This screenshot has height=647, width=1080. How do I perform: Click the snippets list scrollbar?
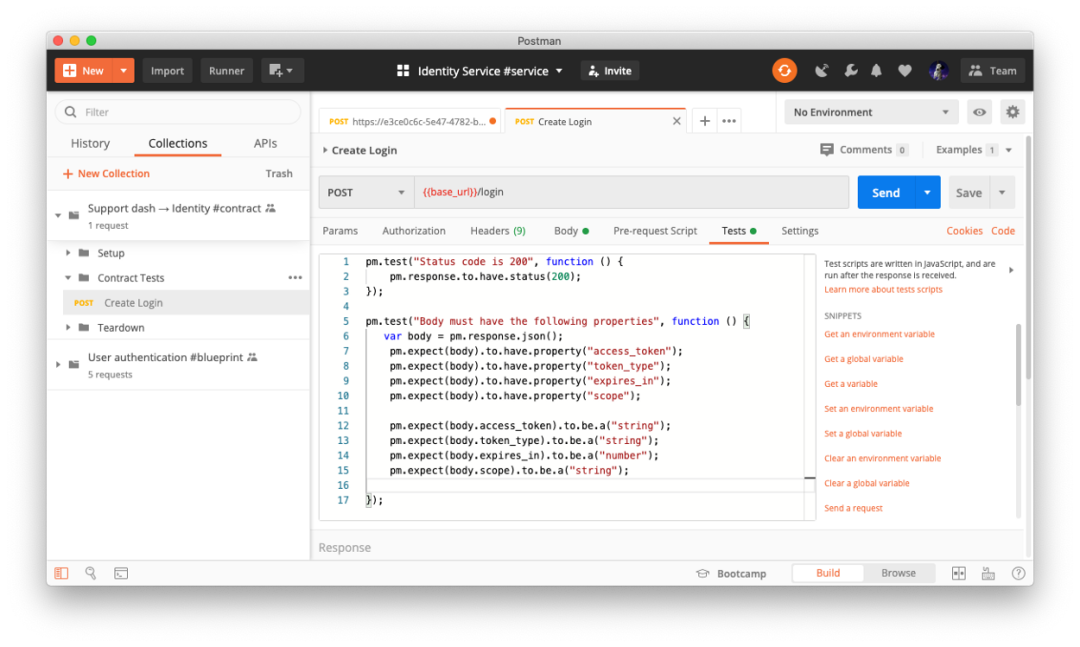pyautogui.click(x=1019, y=365)
